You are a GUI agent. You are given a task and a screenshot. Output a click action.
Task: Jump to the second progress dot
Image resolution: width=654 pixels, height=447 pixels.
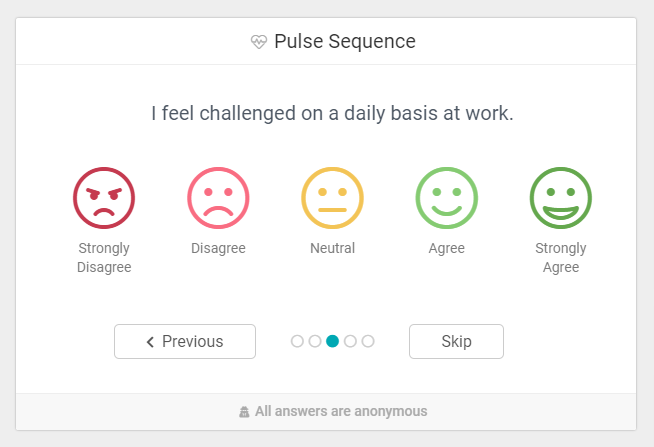[315, 341]
